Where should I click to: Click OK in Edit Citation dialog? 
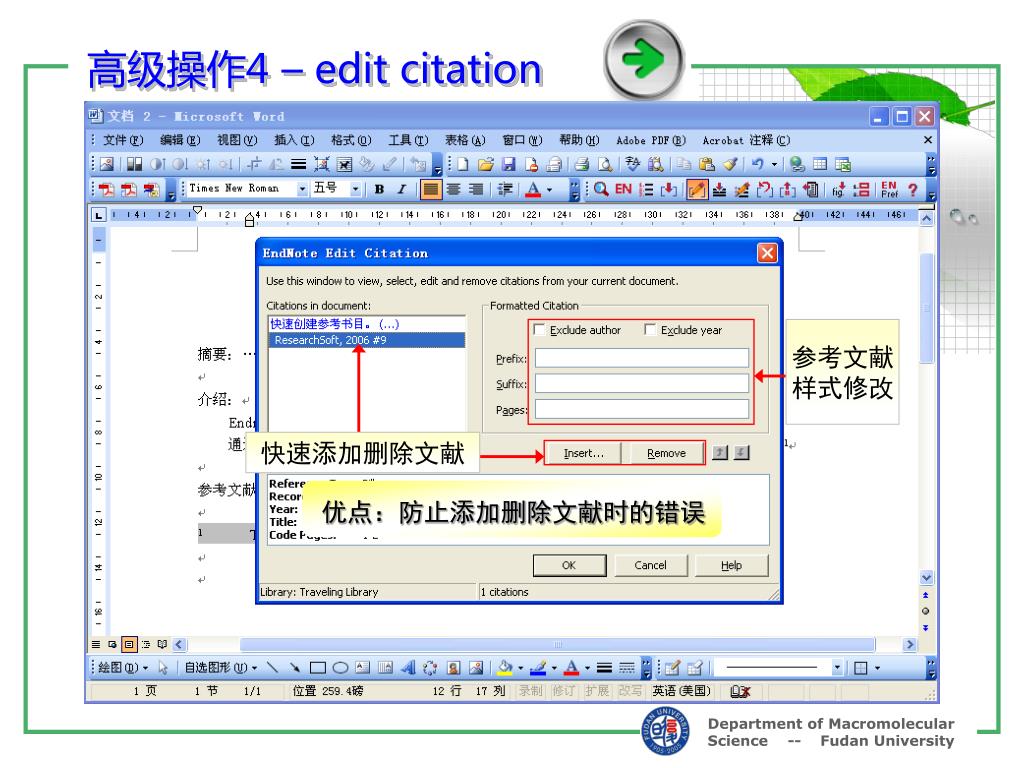[x=569, y=566]
